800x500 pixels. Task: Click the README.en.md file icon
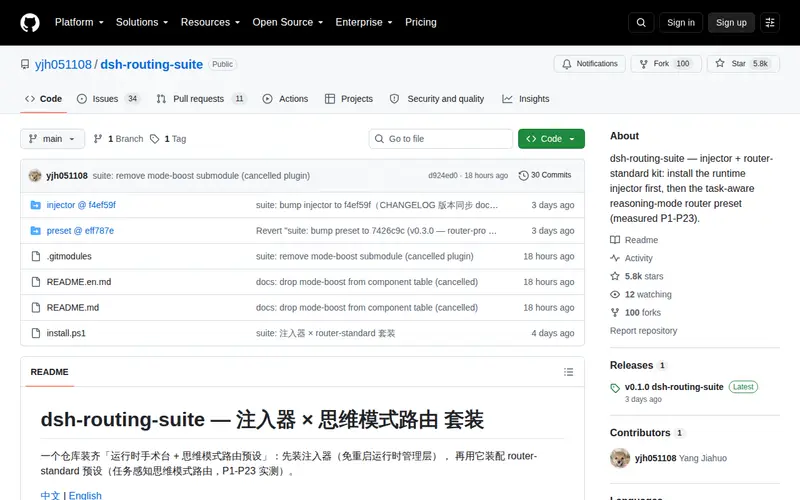point(35,282)
